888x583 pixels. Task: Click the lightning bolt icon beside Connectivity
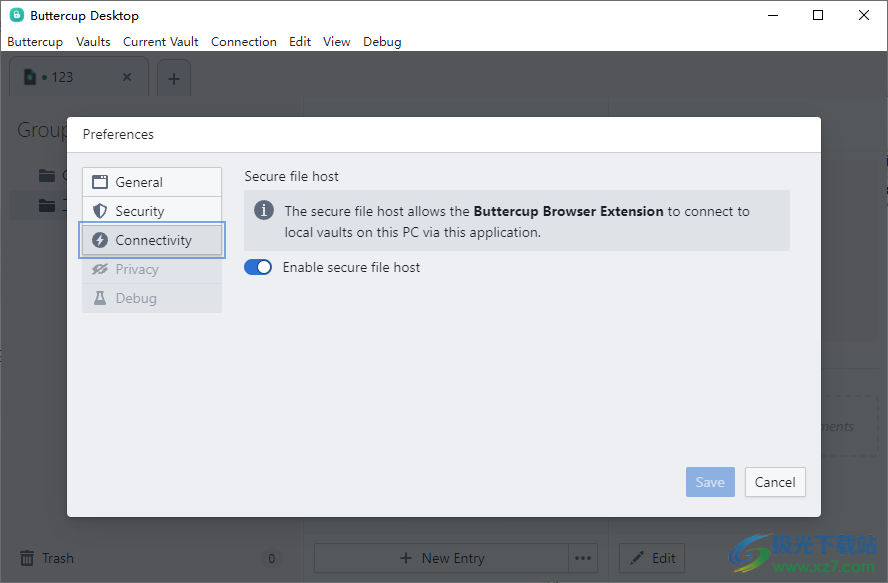tap(100, 240)
